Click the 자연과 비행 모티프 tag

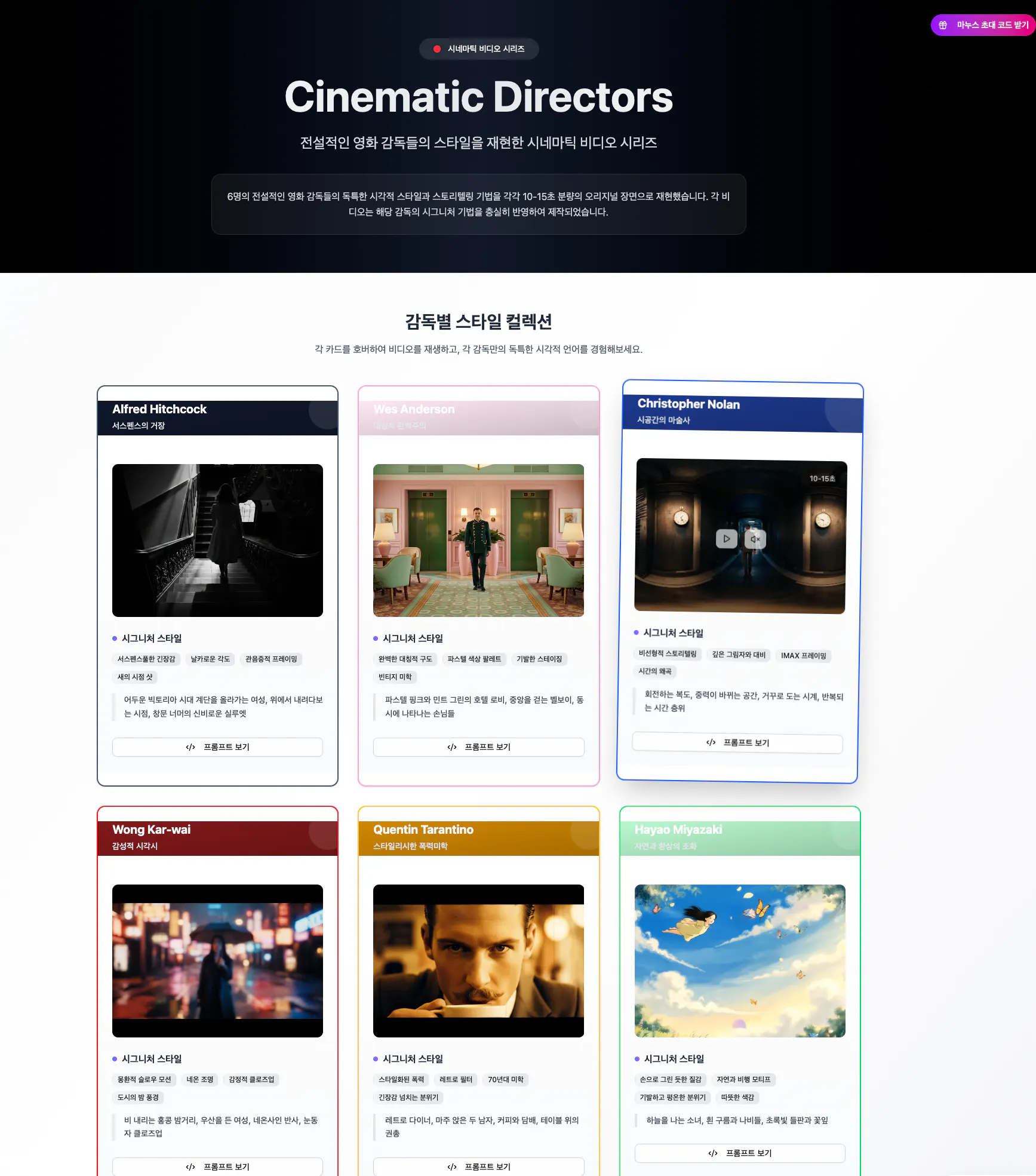coord(743,1080)
